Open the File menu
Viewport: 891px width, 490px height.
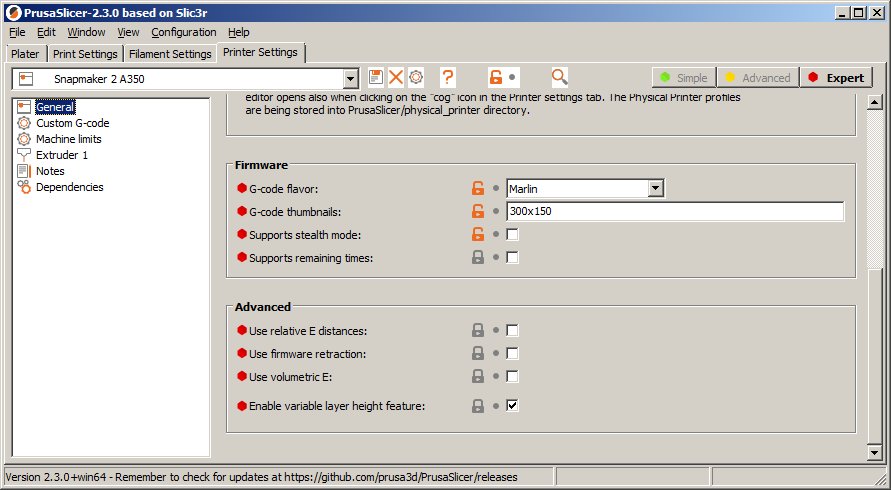point(17,32)
